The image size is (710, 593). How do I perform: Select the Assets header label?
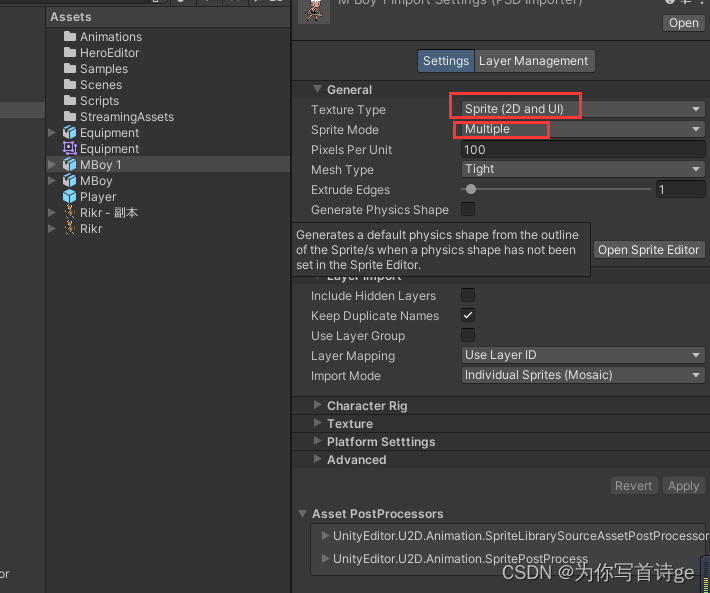pos(71,17)
